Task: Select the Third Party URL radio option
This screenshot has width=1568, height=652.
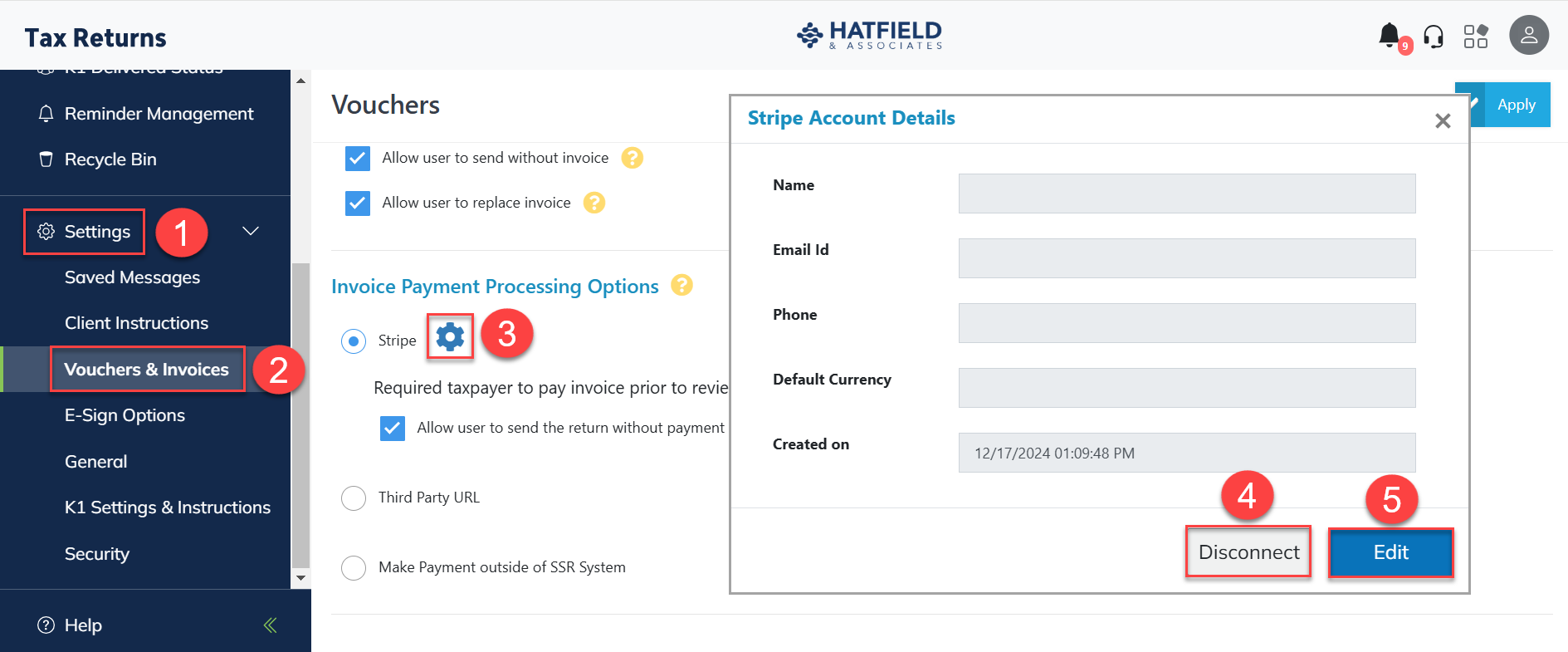Action: pyautogui.click(x=354, y=498)
